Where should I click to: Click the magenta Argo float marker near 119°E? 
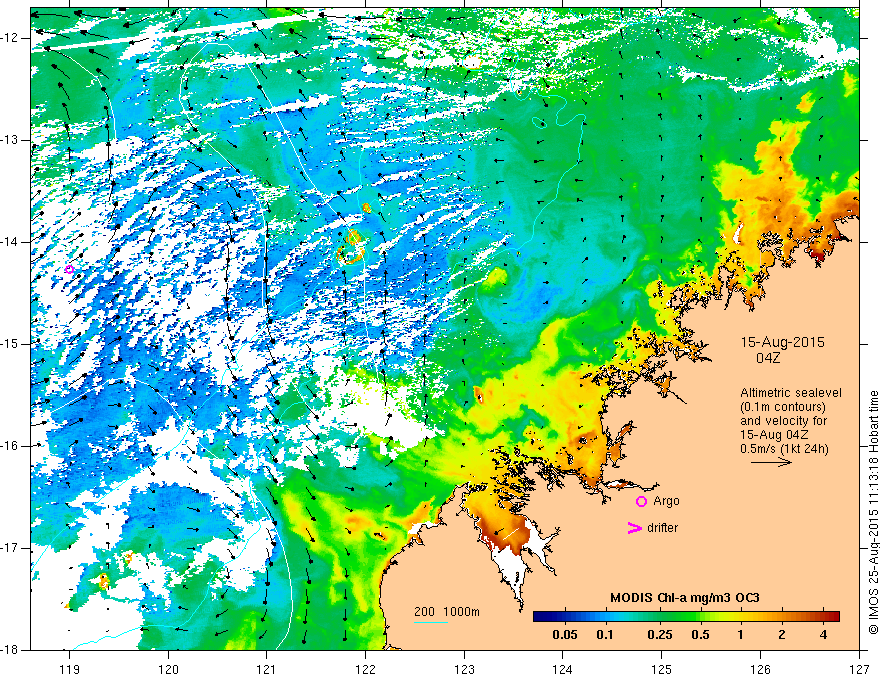pos(69,269)
